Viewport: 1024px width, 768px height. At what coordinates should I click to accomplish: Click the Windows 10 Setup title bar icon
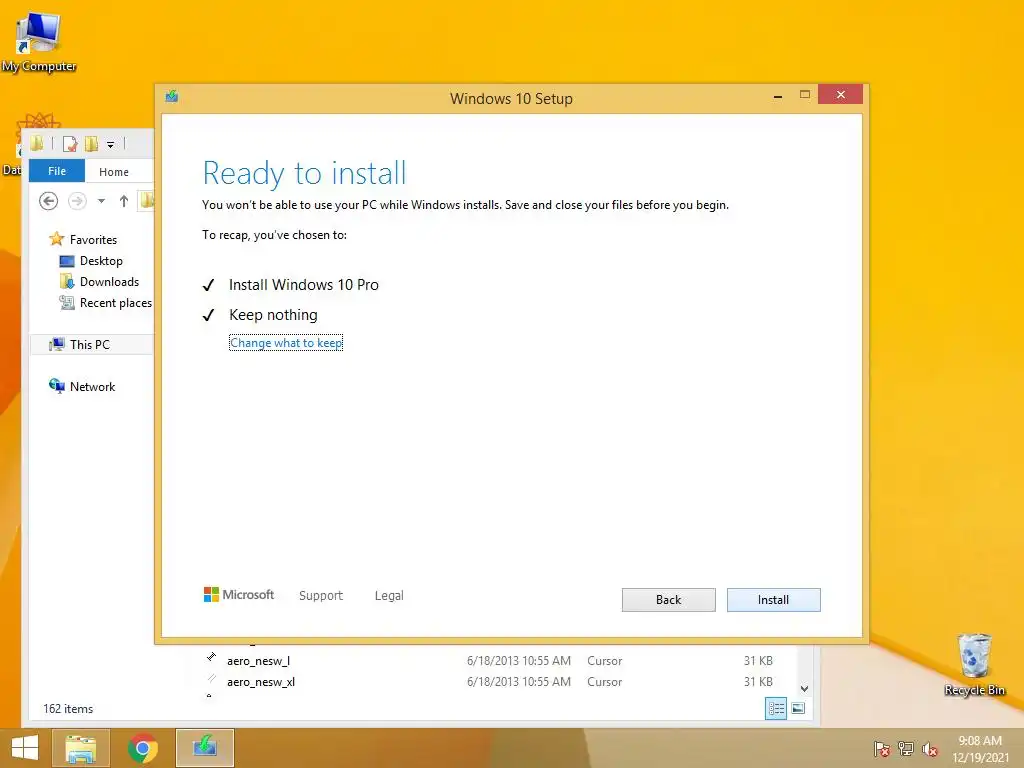pos(172,97)
